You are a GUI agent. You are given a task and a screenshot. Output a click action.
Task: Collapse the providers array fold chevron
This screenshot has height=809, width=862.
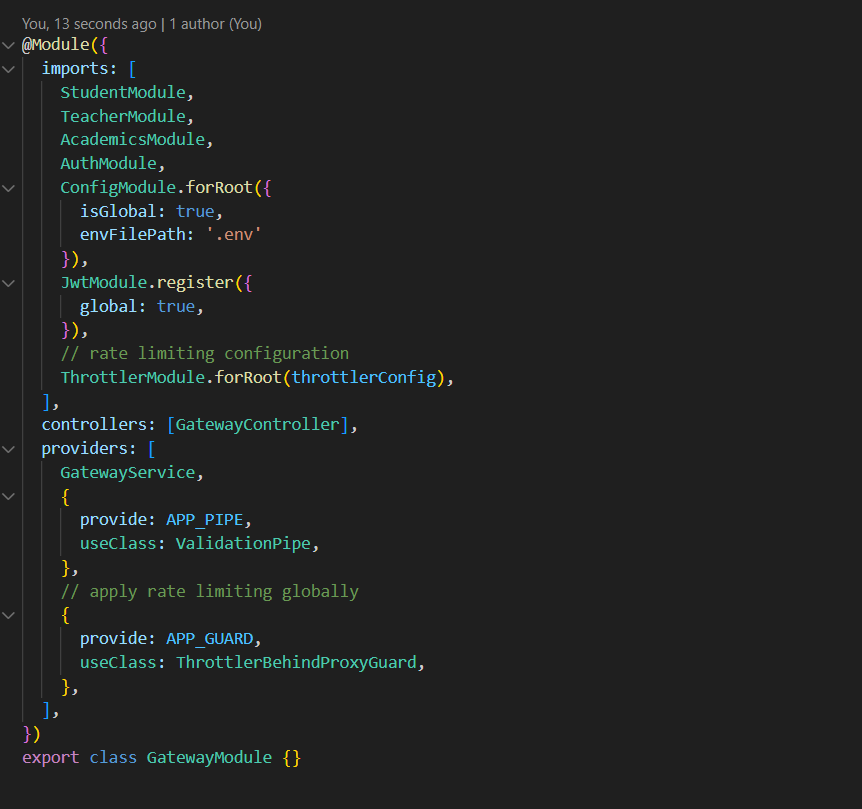tap(8, 449)
